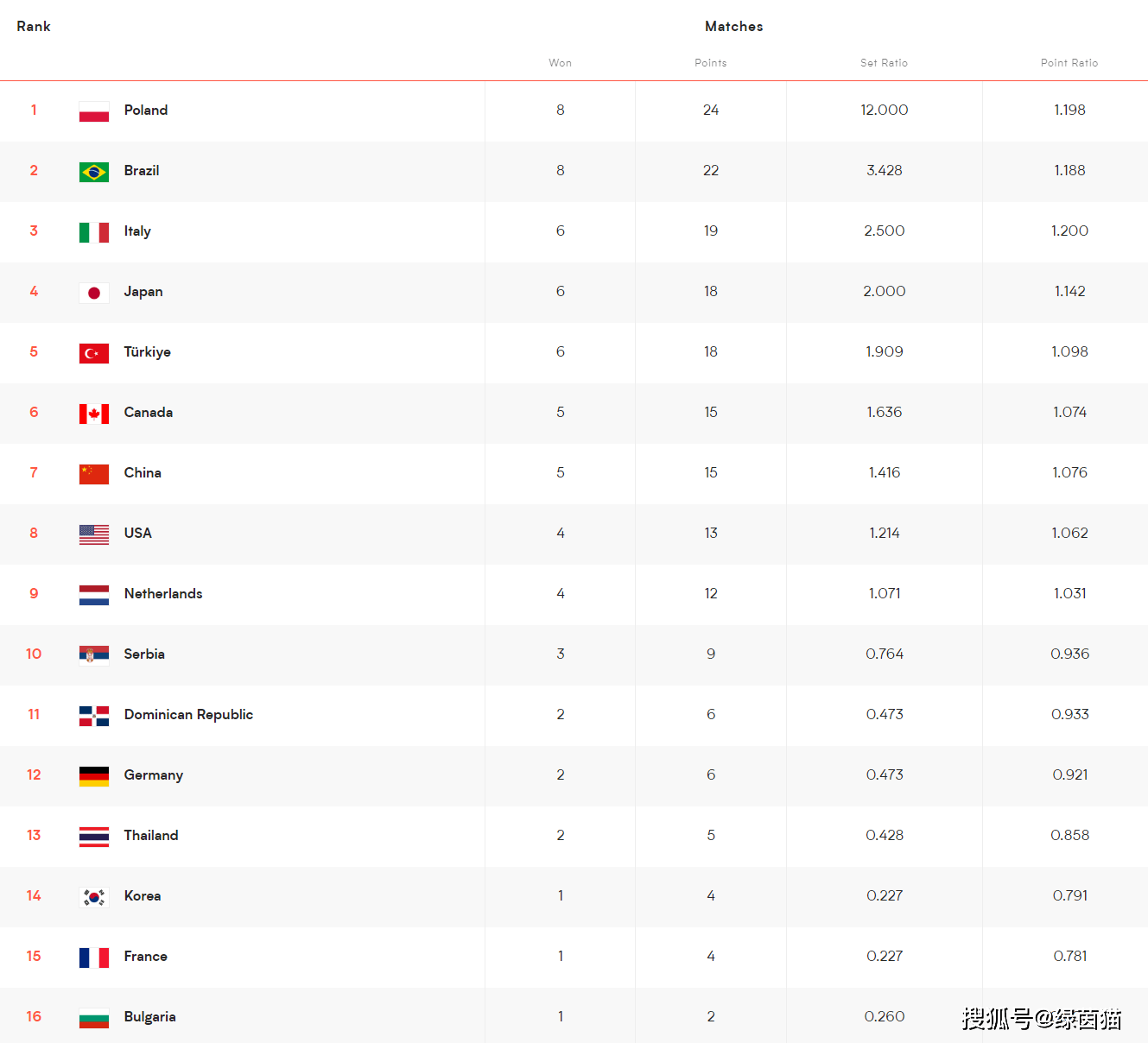This screenshot has width=1148, height=1043.
Task: Select the Germany team name
Action: (x=154, y=775)
